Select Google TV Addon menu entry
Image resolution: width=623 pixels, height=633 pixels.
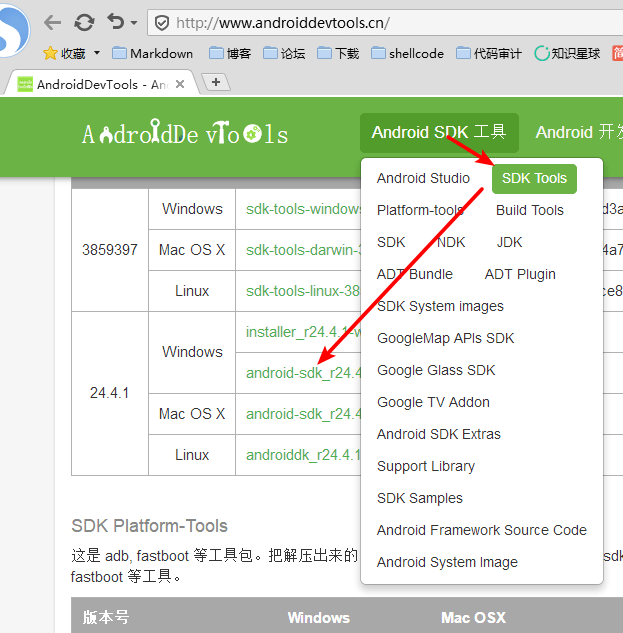pos(433,402)
